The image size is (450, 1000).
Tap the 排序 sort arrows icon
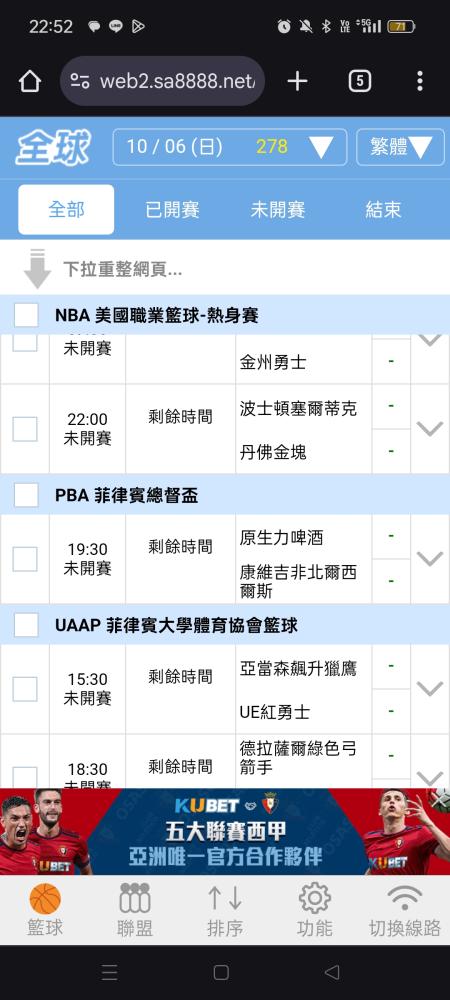point(225,898)
